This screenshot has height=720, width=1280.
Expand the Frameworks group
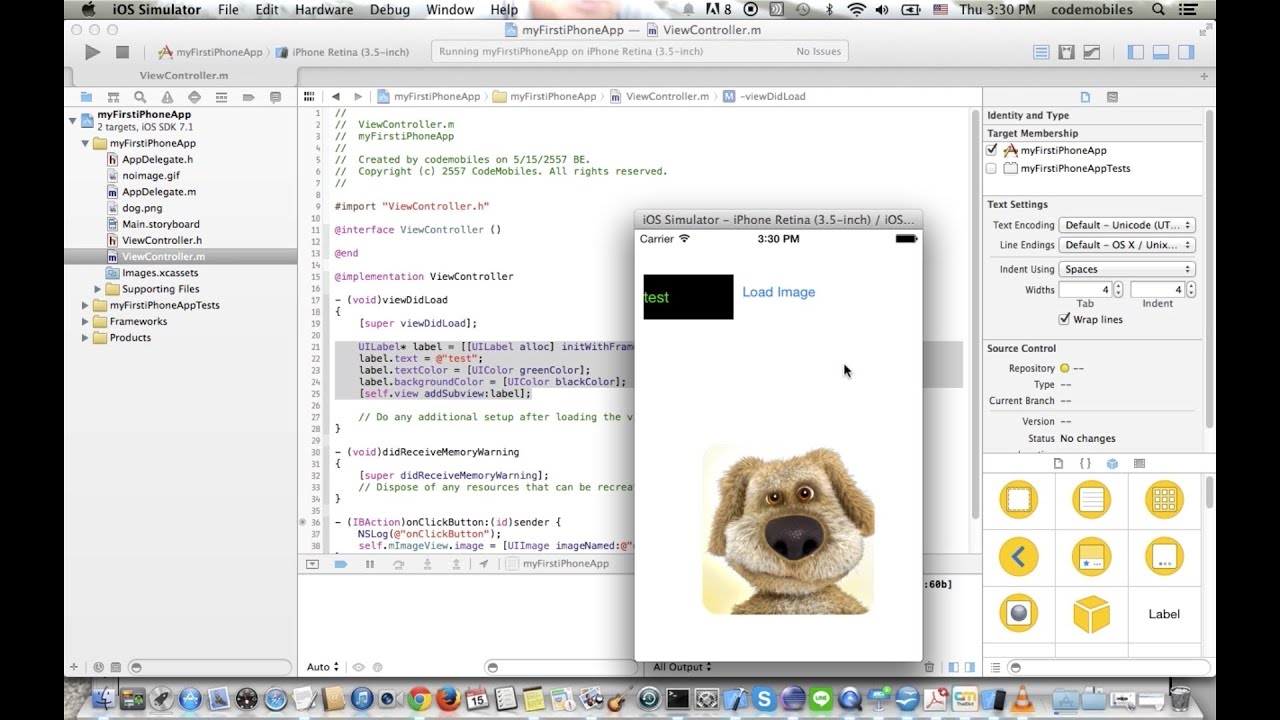[x=85, y=321]
